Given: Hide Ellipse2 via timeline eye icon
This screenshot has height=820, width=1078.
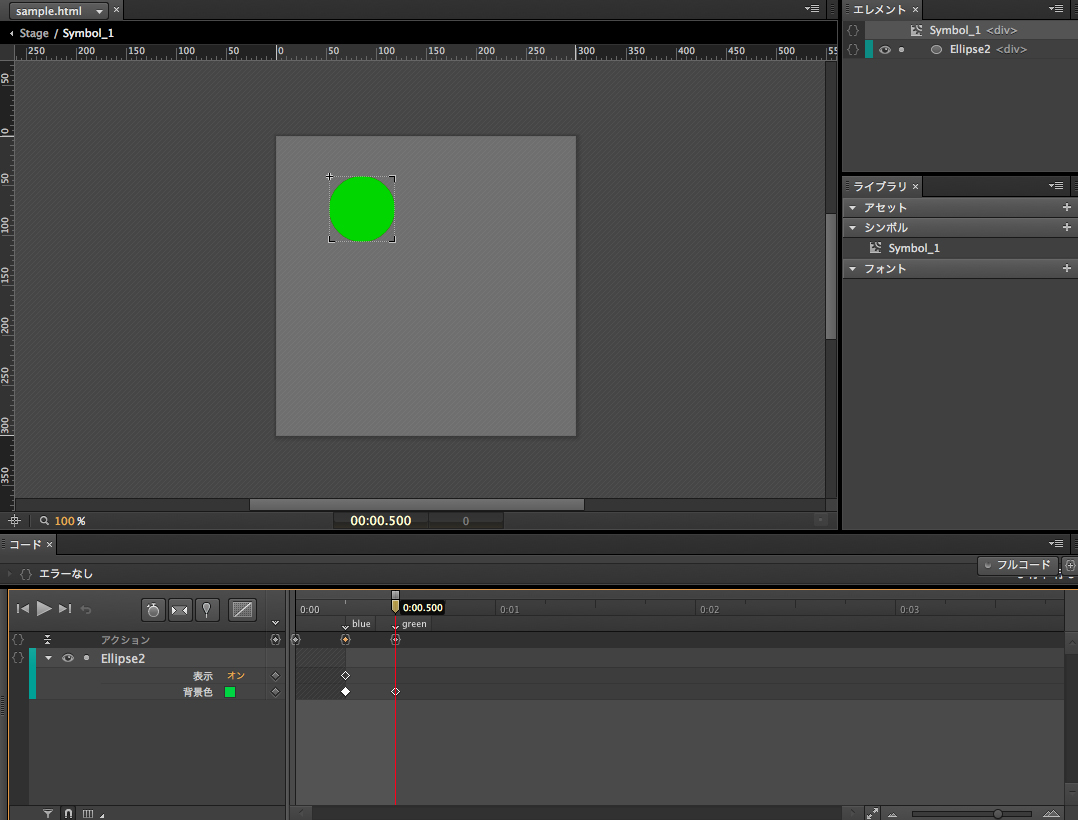Looking at the screenshot, I should [68, 658].
